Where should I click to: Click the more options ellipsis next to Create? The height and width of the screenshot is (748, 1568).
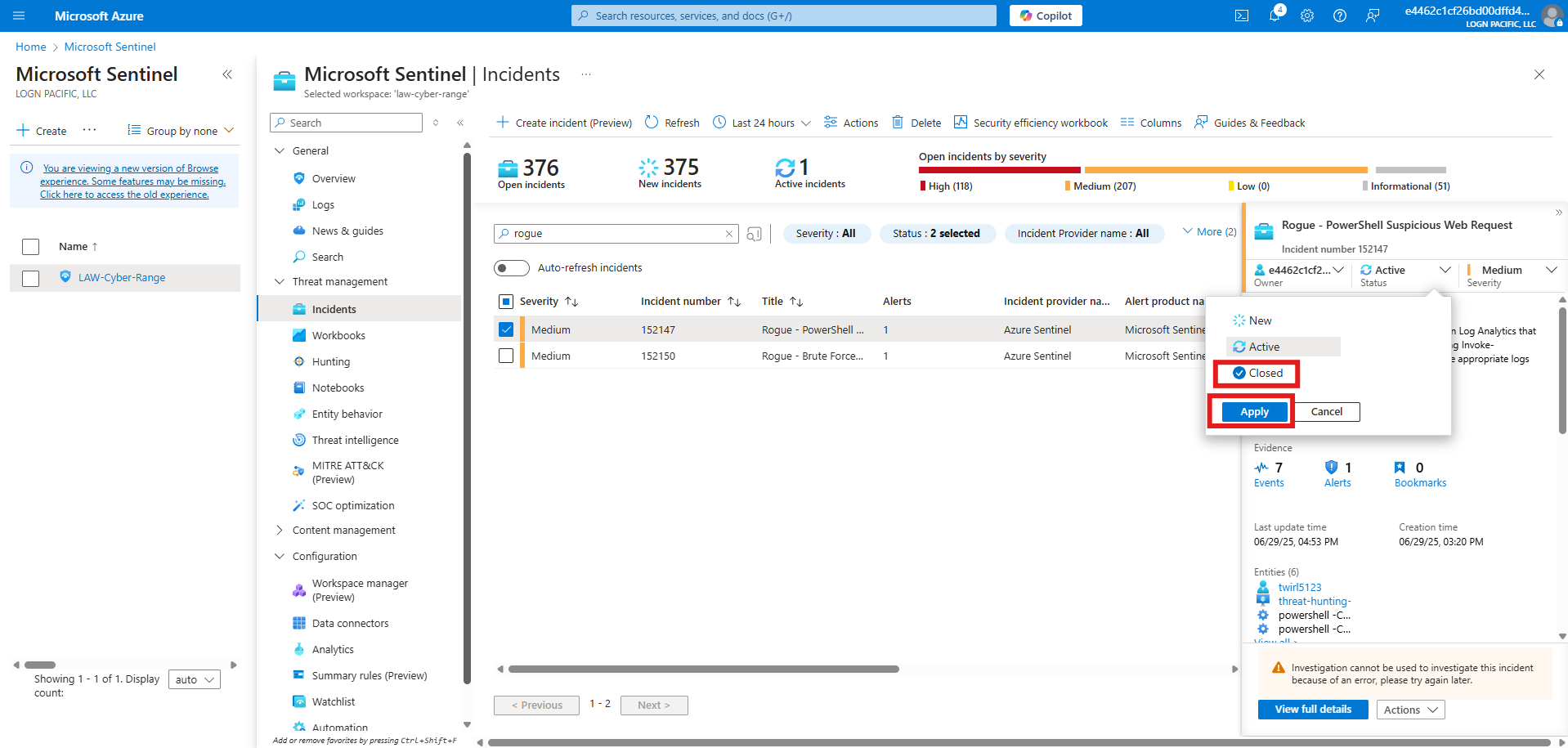point(90,130)
